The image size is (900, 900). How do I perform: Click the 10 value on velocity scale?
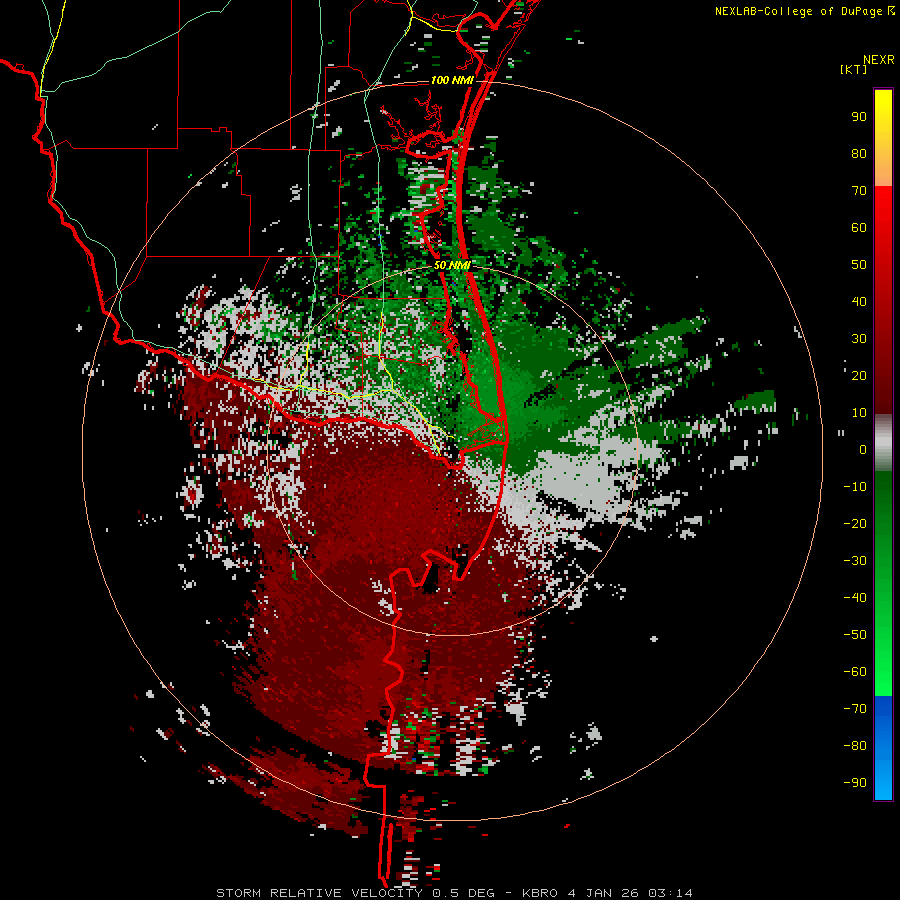pos(859,413)
